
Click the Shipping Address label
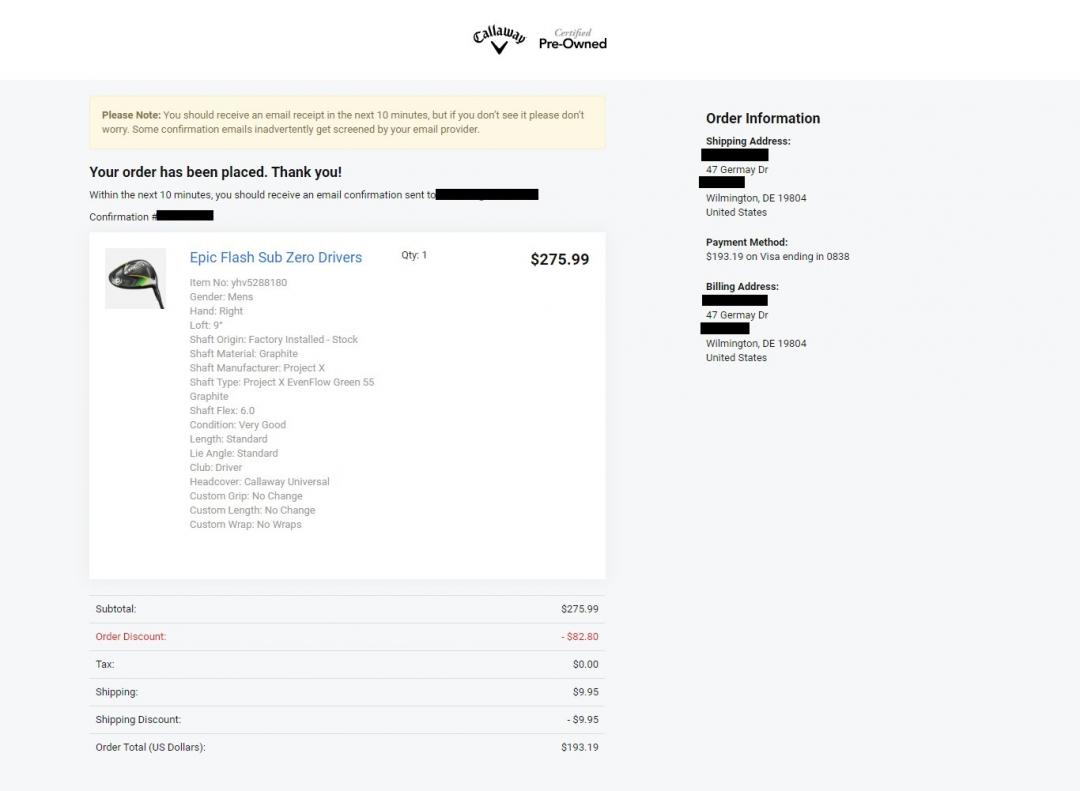point(748,141)
